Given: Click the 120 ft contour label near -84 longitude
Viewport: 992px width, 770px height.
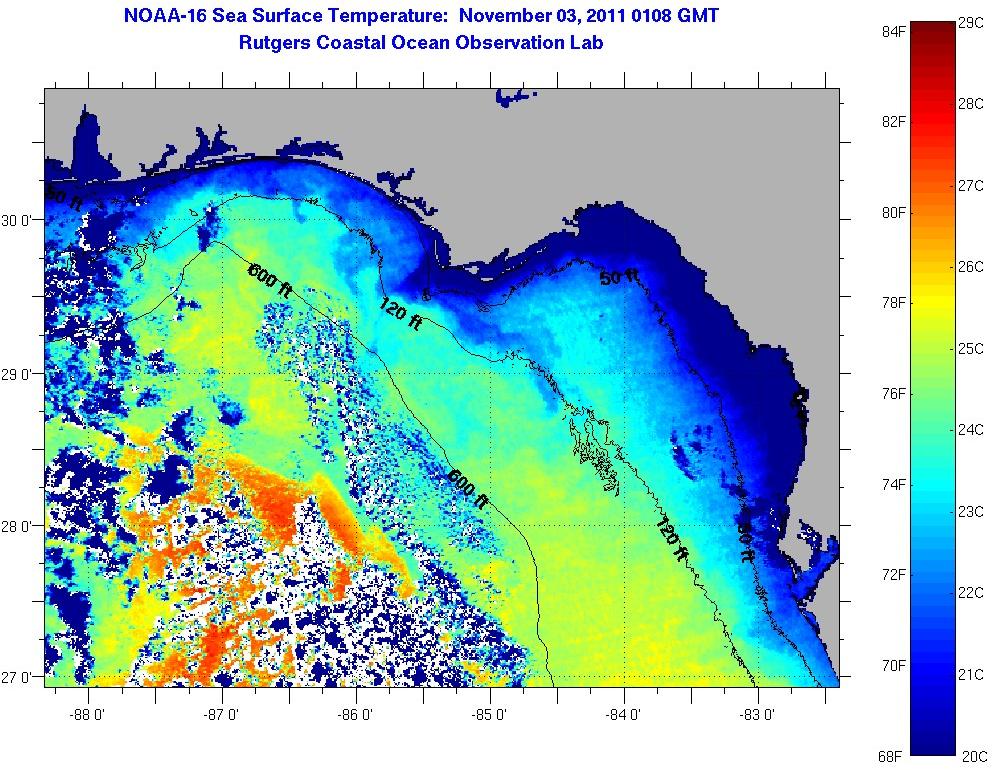Looking at the screenshot, I should pos(671,539).
